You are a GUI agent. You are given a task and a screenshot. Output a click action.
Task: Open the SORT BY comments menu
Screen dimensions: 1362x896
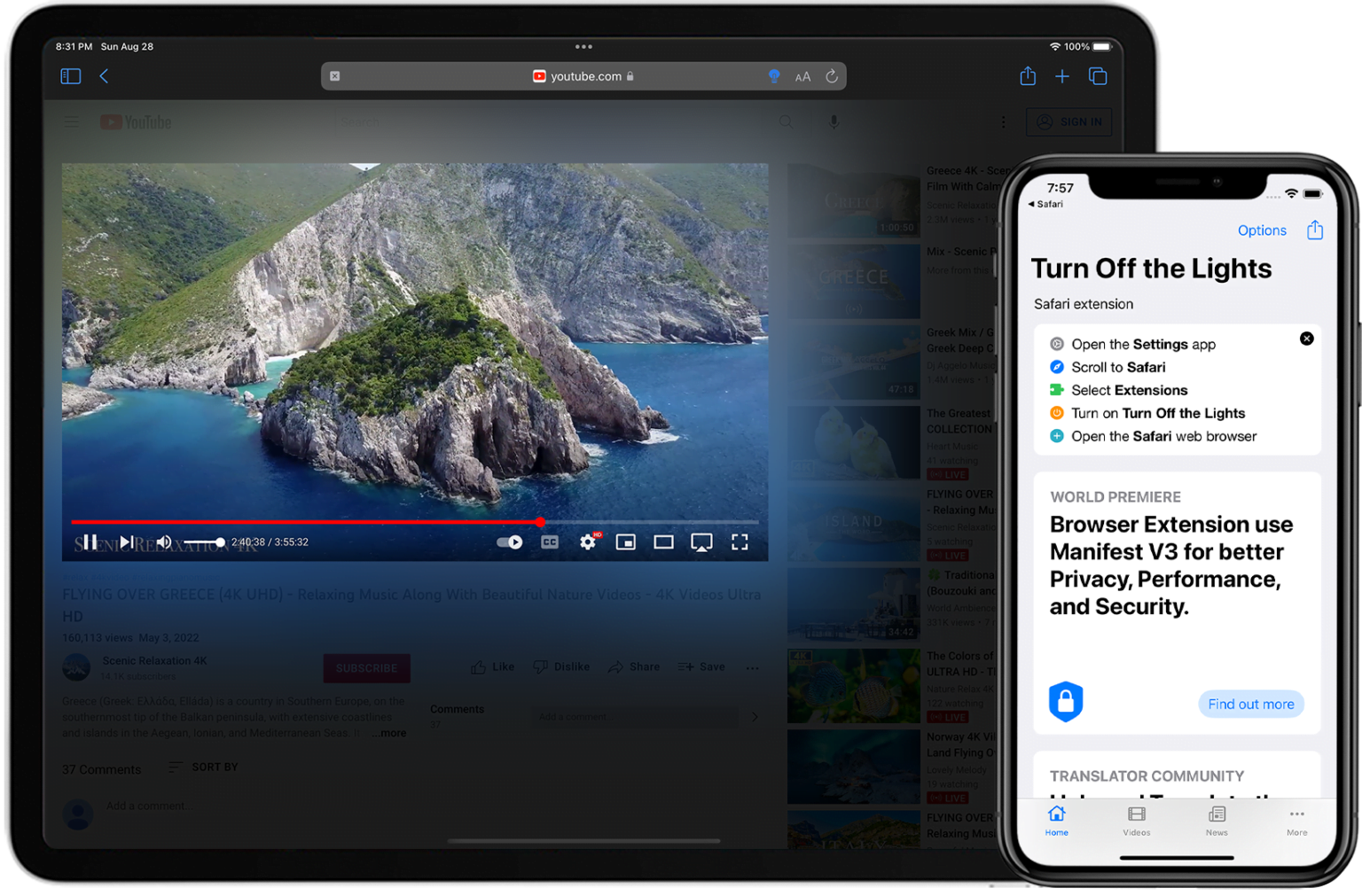(x=203, y=767)
